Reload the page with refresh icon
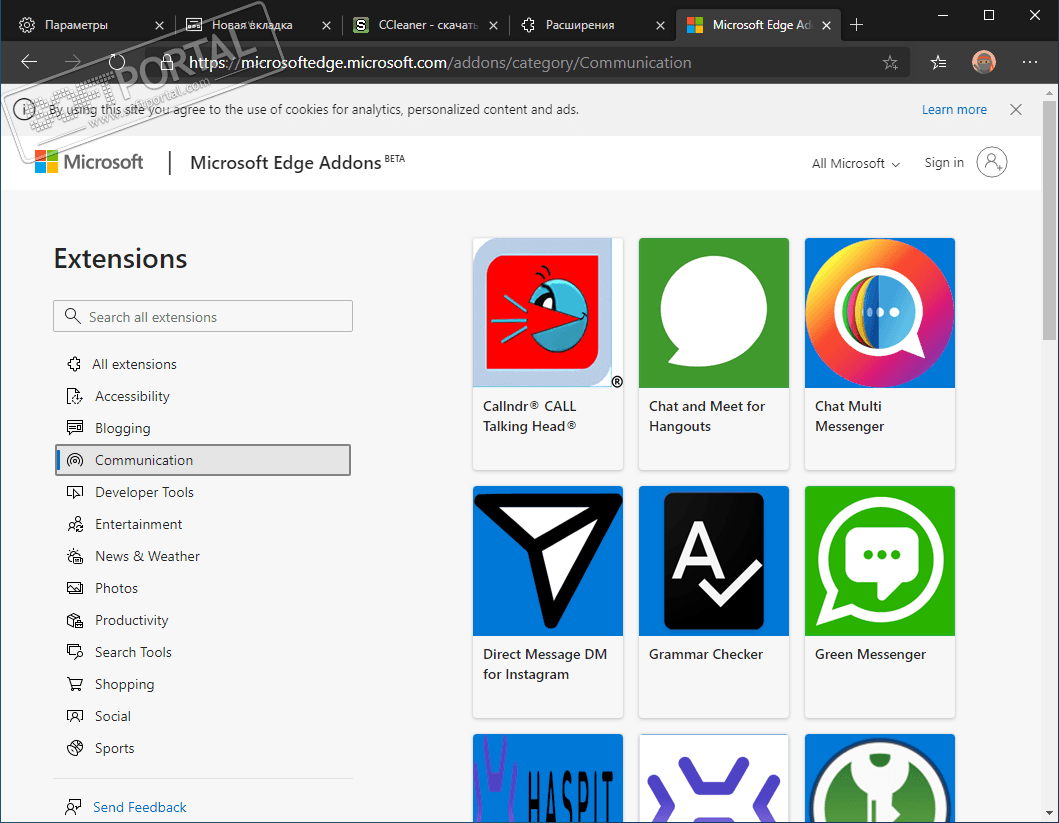The height and width of the screenshot is (823, 1059). (x=117, y=62)
